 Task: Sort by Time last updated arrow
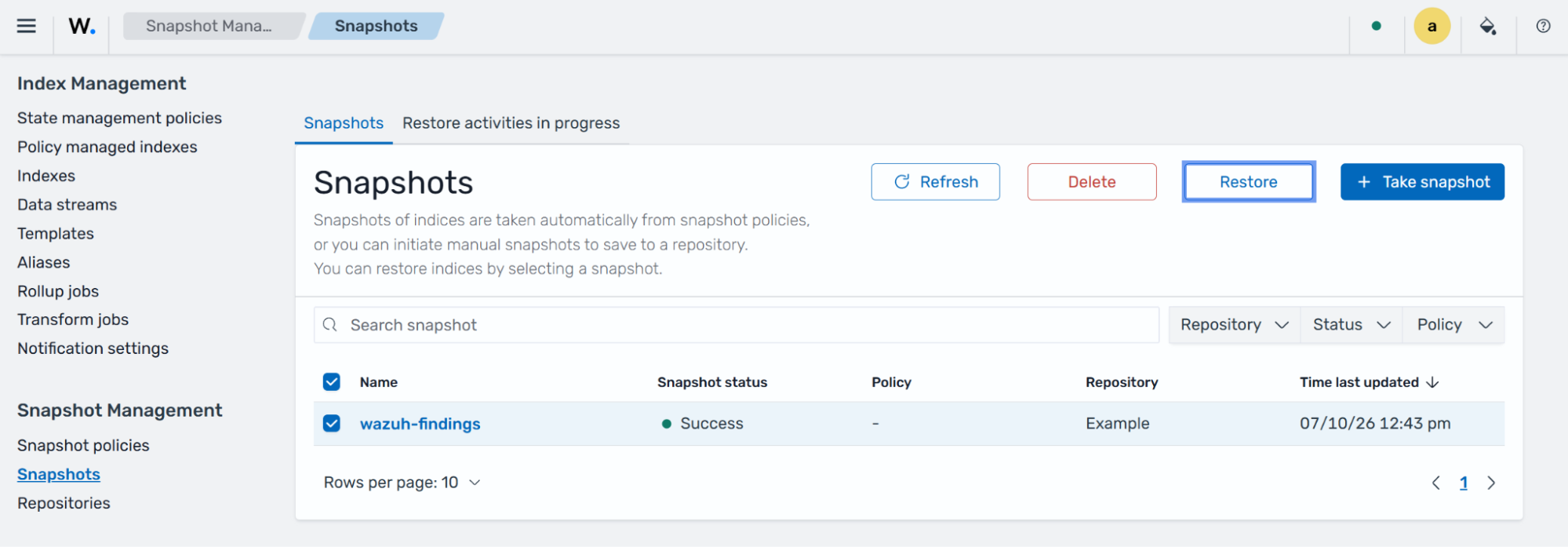click(x=1432, y=382)
